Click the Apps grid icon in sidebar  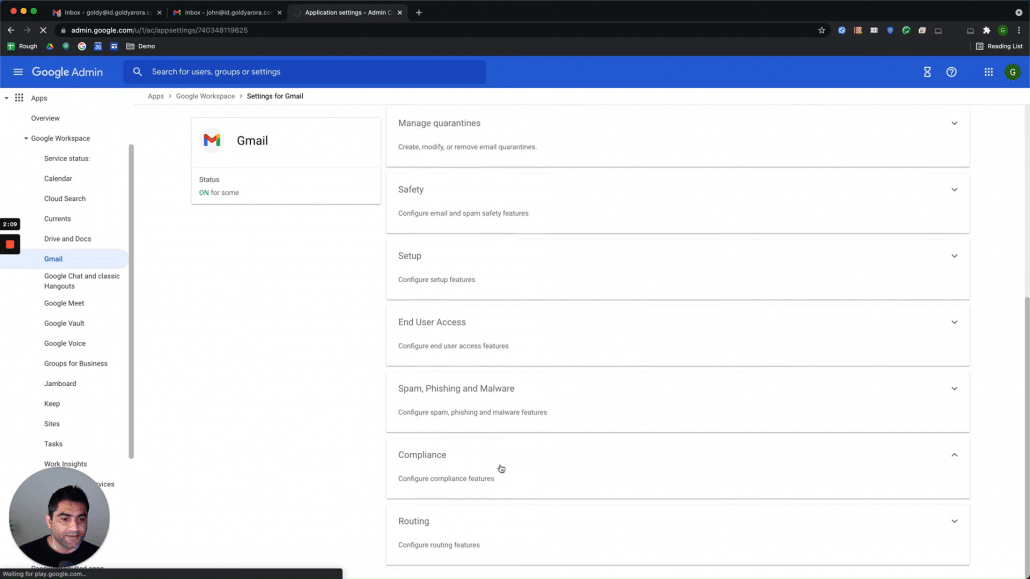pos(19,98)
